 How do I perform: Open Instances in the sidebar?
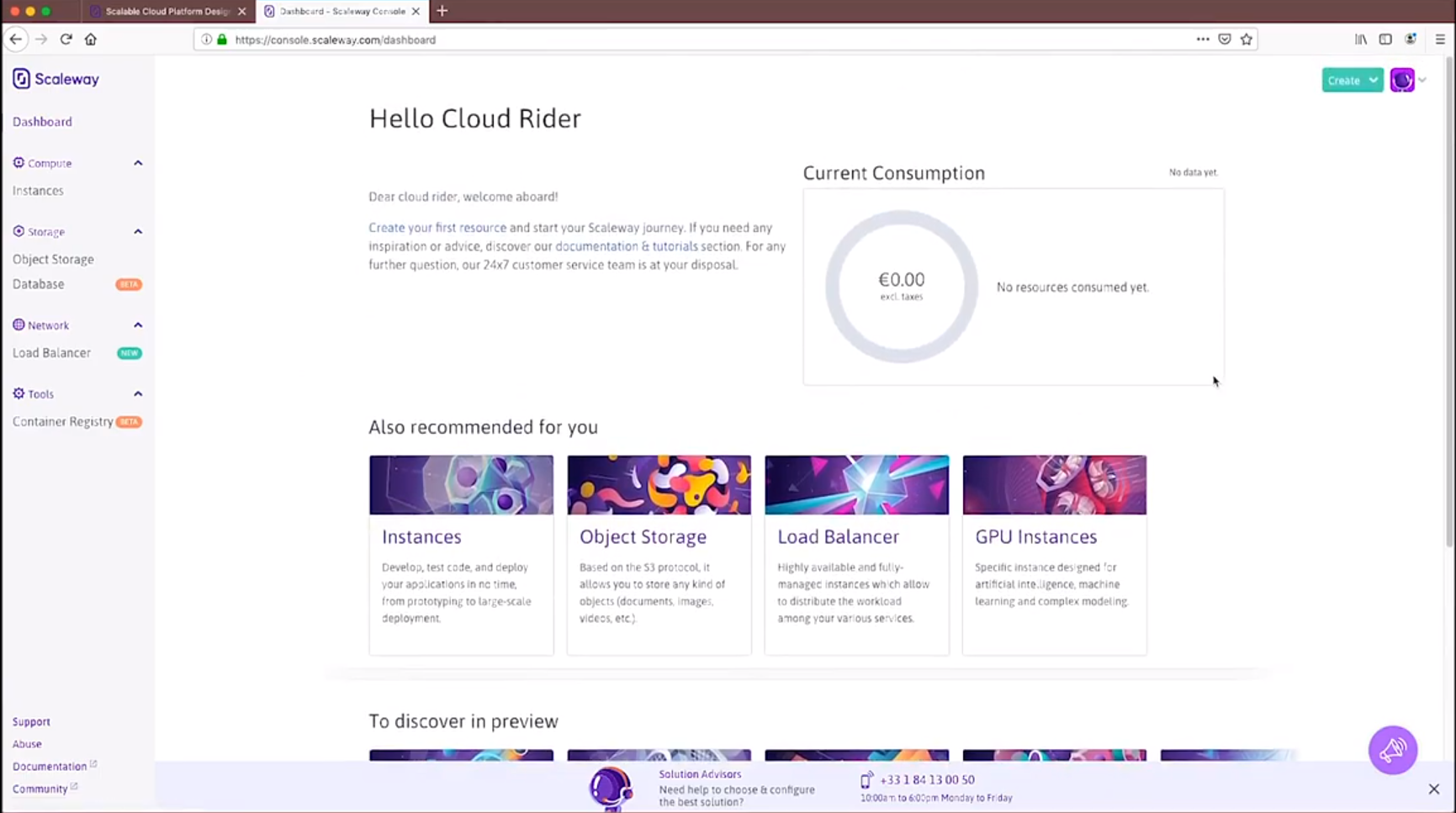click(38, 191)
